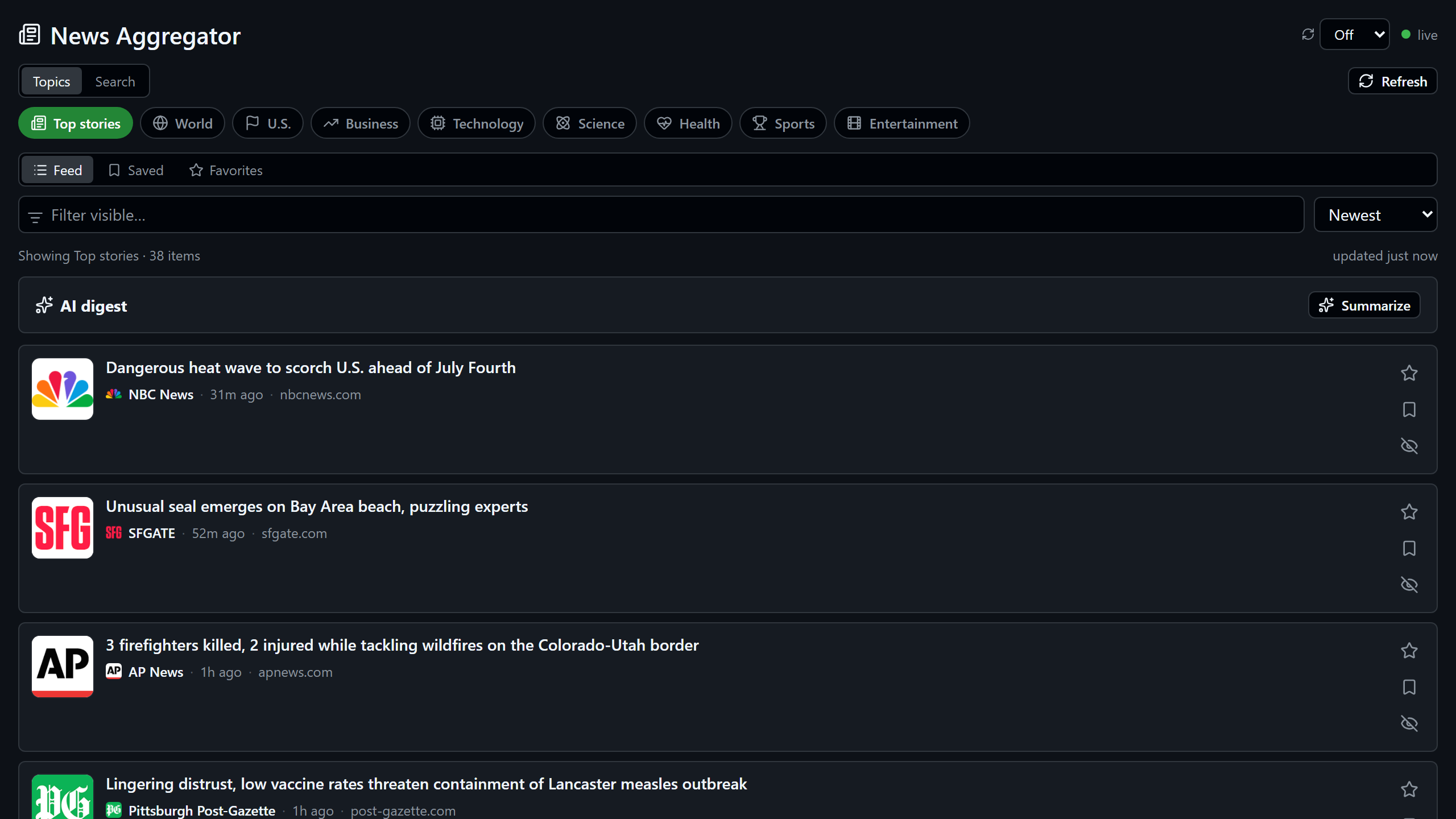This screenshot has width=1456, height=819.
Task: Open the auto-refresh Off dropdown
Action: pyautogui.click(x=1355, y=35)
